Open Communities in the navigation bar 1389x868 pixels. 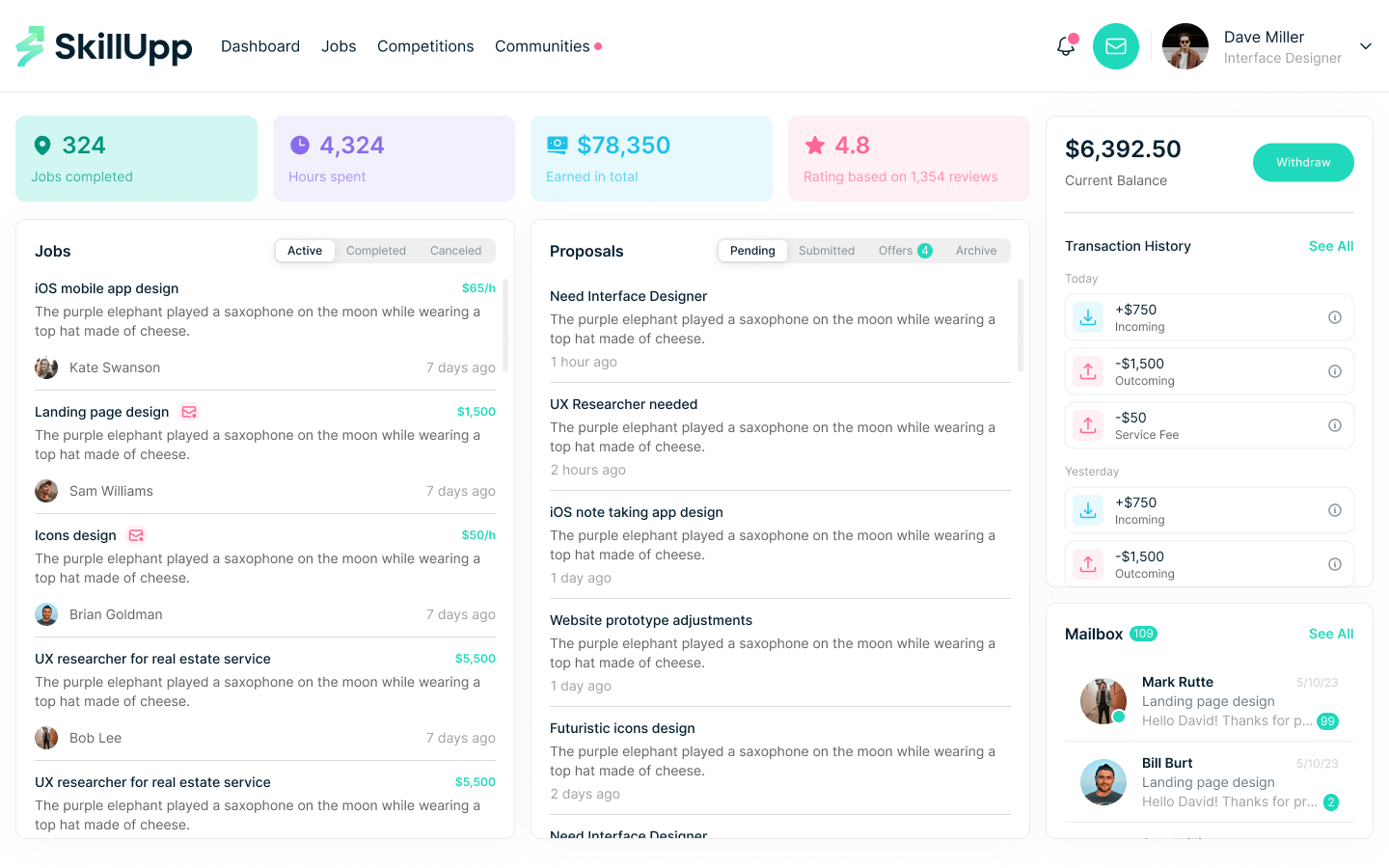coord(542,46)
